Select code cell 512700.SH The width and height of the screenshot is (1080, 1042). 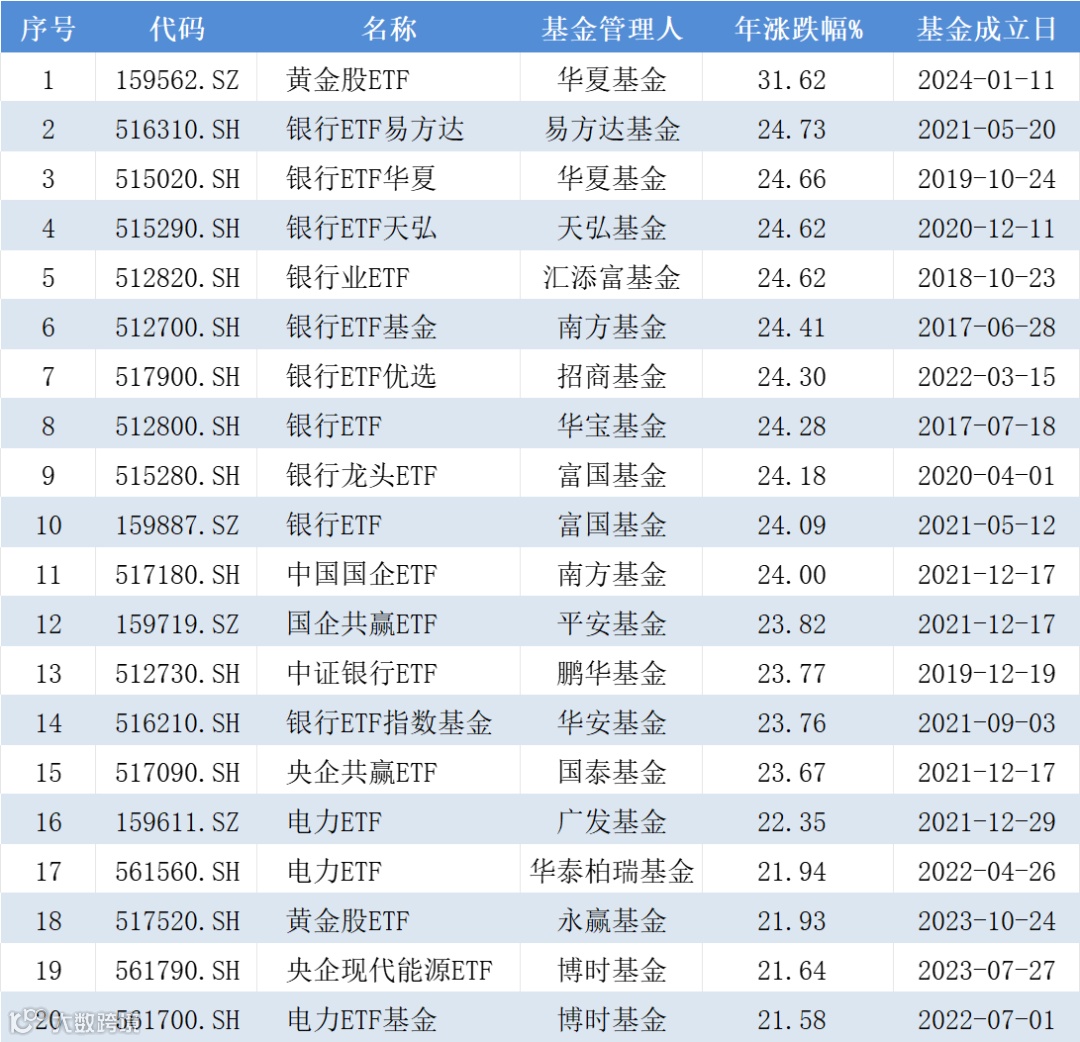coord(177,327)
